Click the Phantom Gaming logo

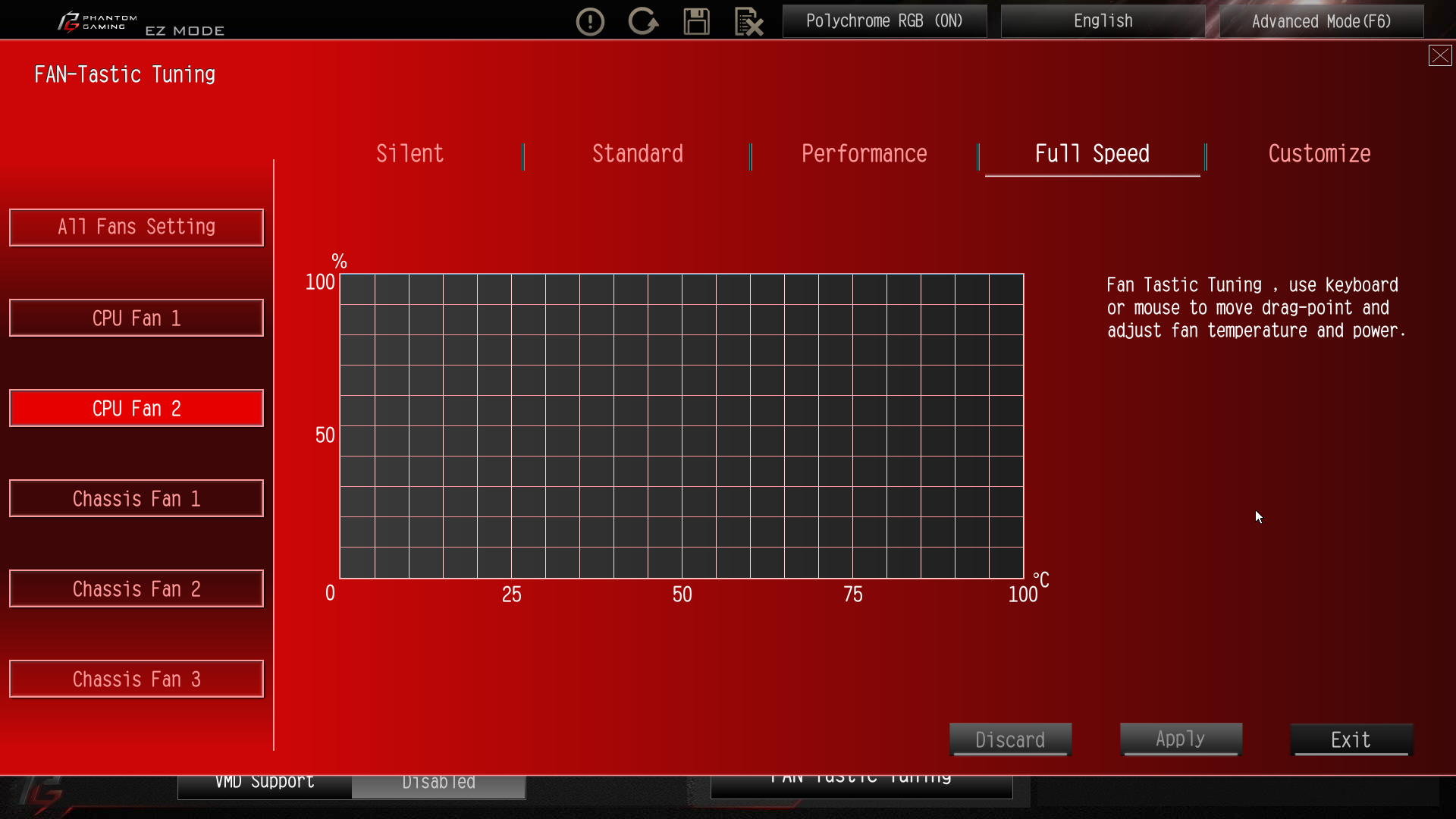(99, 22)
